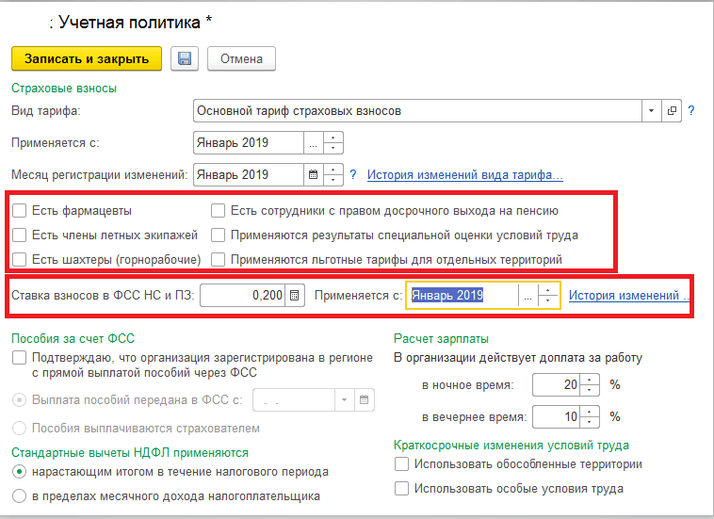Select в пределах месячного дохода налогоплательщика

coord(19,496)
